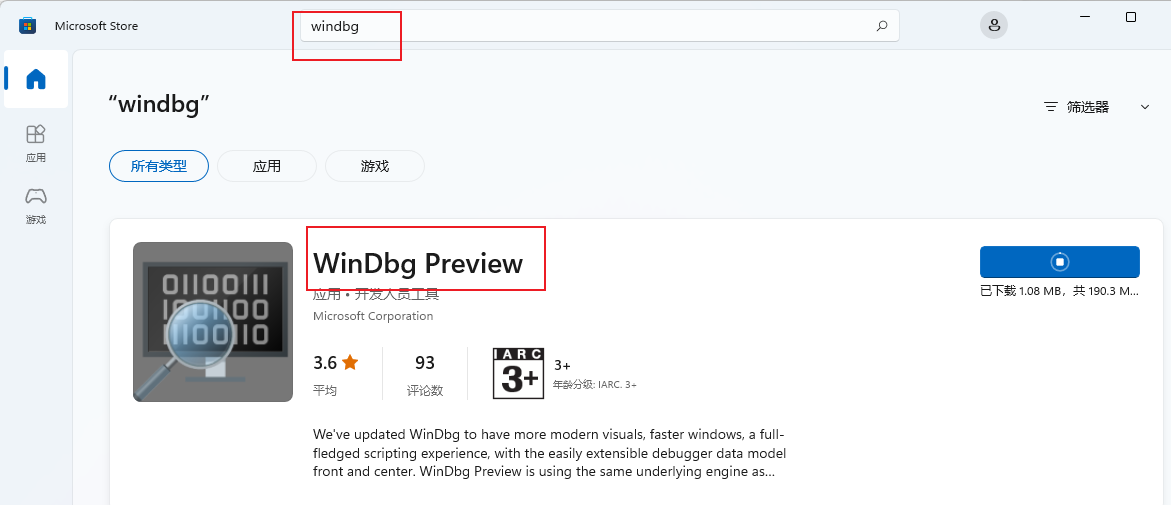Image resolution: width=1171 pixels, height=505 pixels.
Task: Click the search magnifier icon
Action: coord(881,27)
